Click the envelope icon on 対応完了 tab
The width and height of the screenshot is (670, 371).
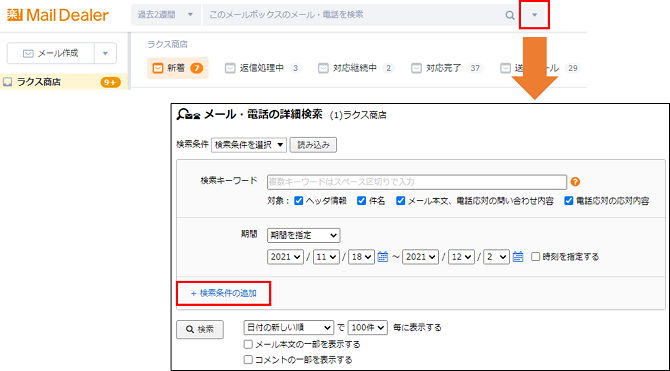(x=416, y=68)
